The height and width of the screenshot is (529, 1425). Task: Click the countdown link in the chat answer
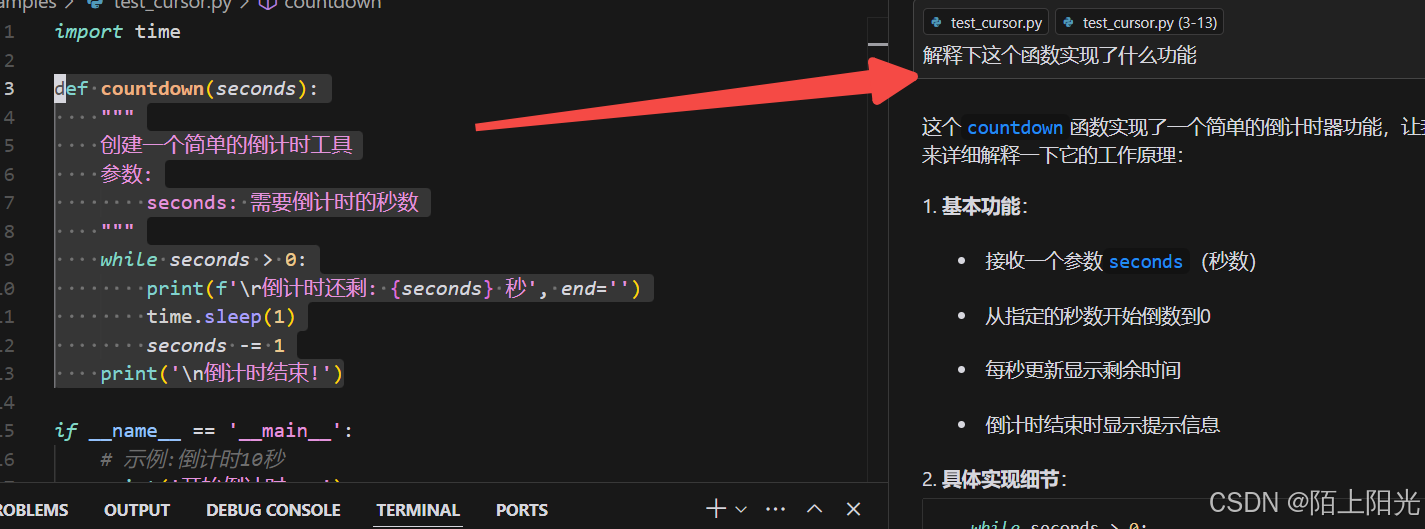pyautogui.click(x=1015, y=127)
